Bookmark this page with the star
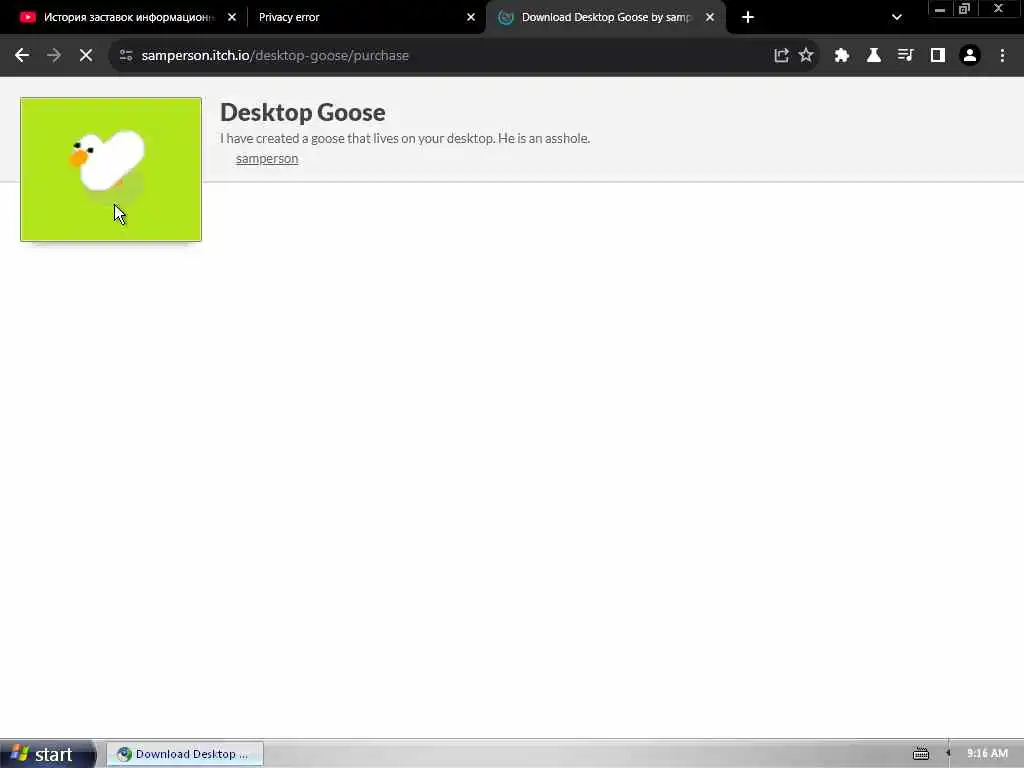 coord(806,56)
